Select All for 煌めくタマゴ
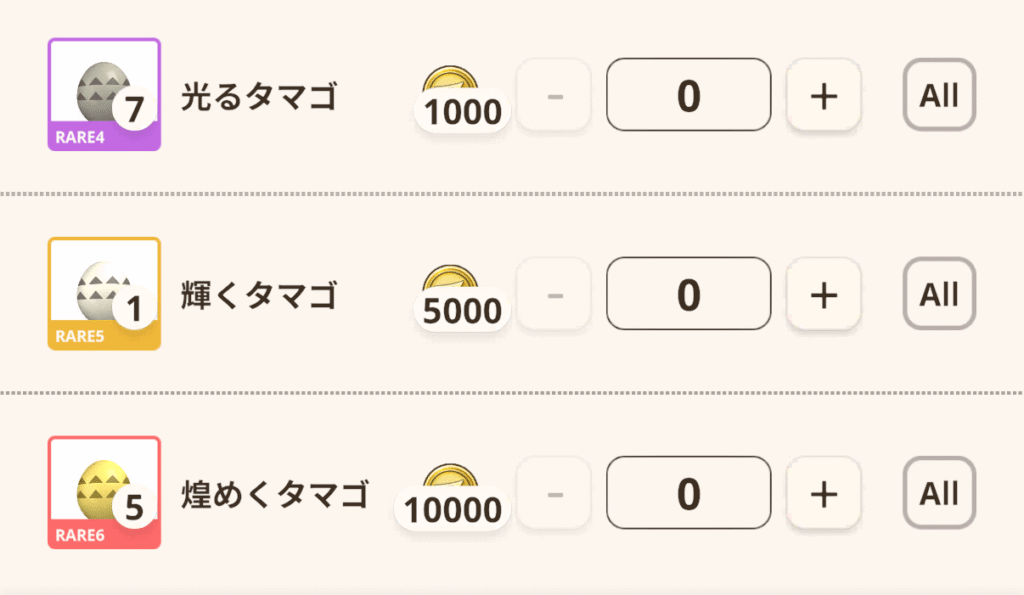 coord(939,493)
